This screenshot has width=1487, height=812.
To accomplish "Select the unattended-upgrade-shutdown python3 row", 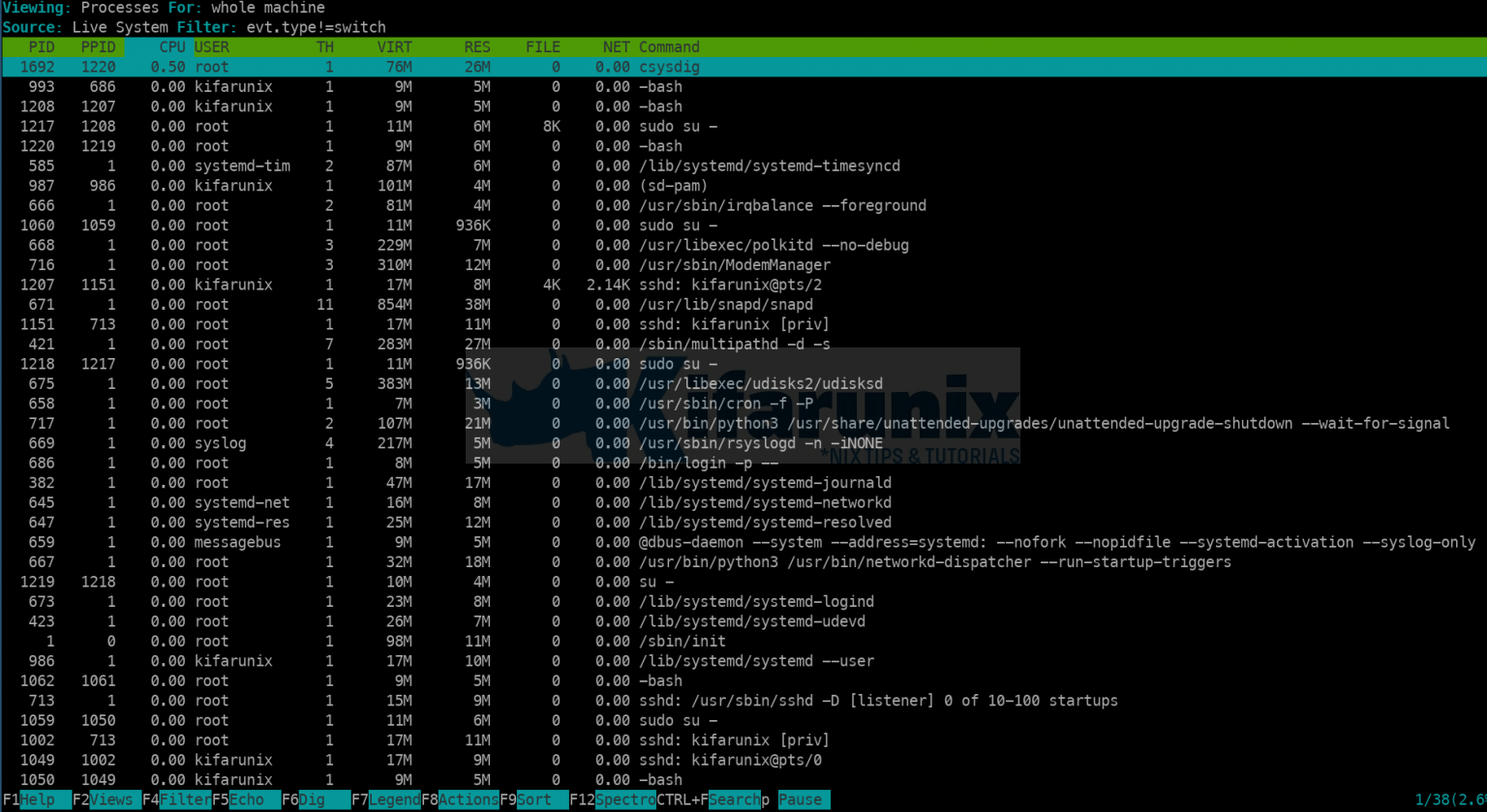I will click(743, 423).
